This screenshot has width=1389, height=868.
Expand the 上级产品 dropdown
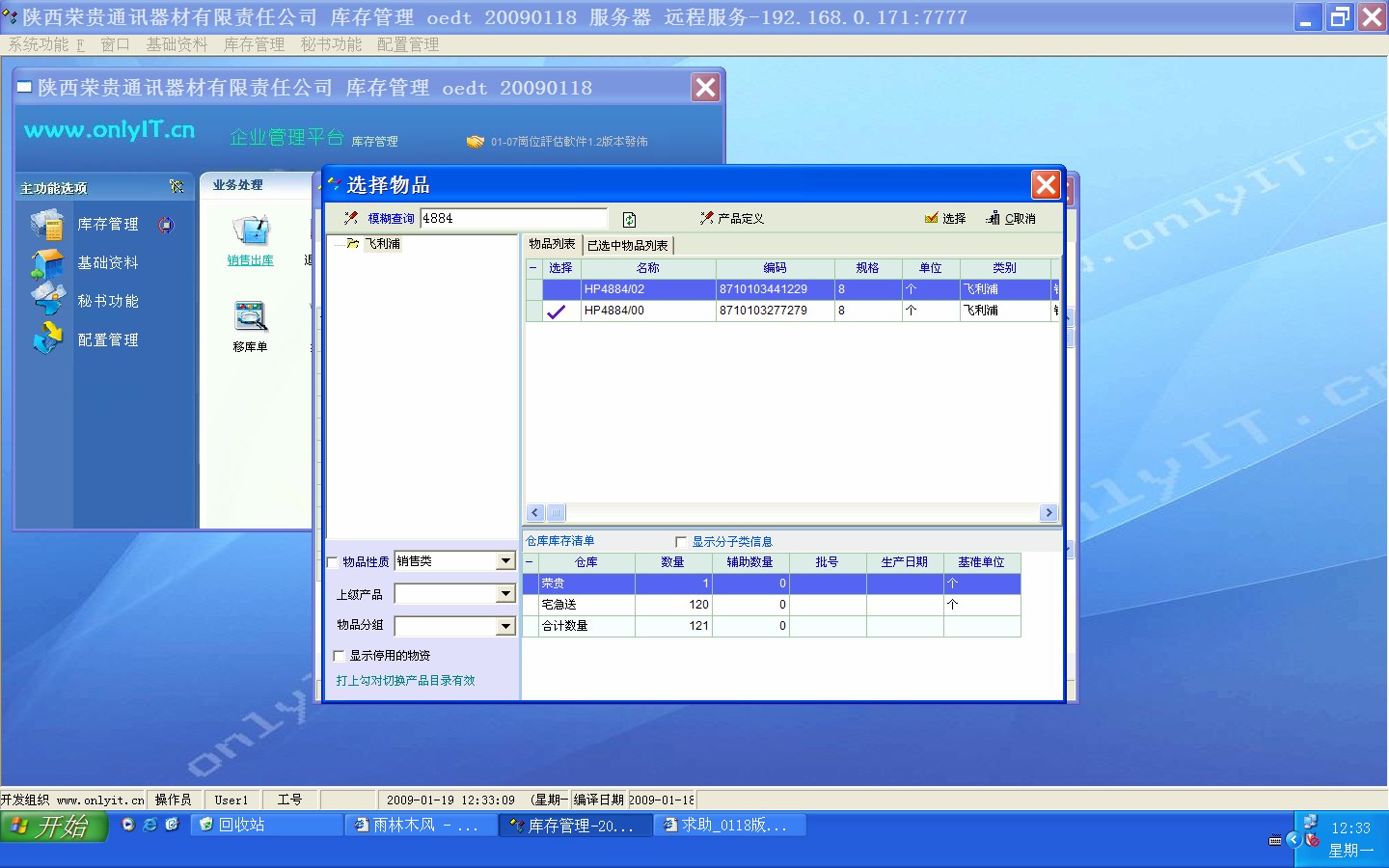505,594
